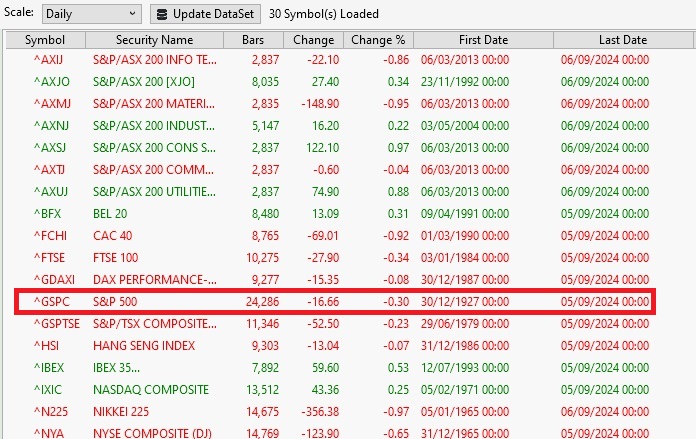Screen dimensions: 696x439
Task: Select the ^AXUJ symbol
Action: [x=51, y=192]
